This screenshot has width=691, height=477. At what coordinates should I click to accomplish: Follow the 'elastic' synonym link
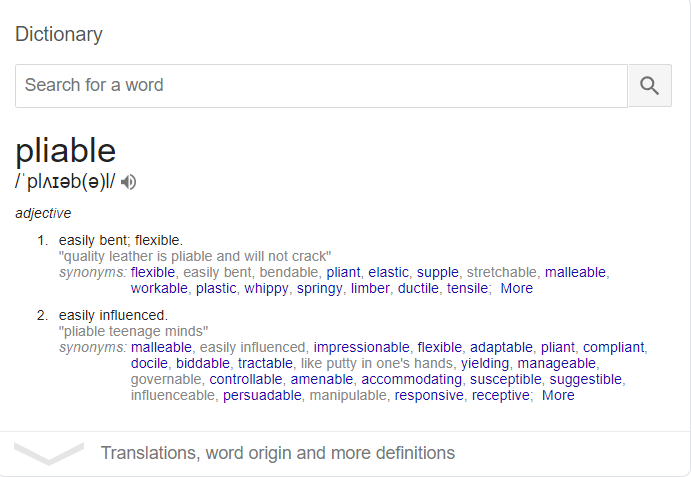pyautogui.click(x=388, y=272)
